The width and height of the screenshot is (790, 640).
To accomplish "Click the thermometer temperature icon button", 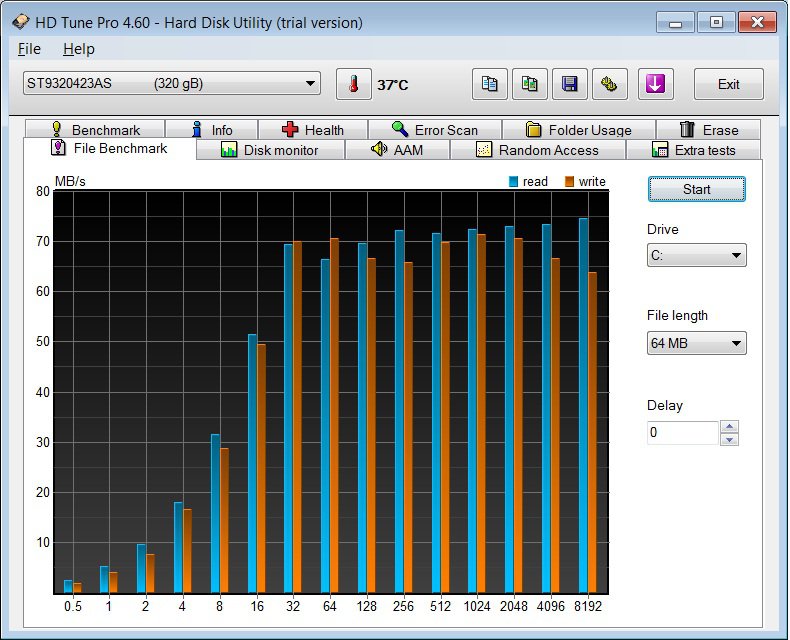I will tap(354, 84).
